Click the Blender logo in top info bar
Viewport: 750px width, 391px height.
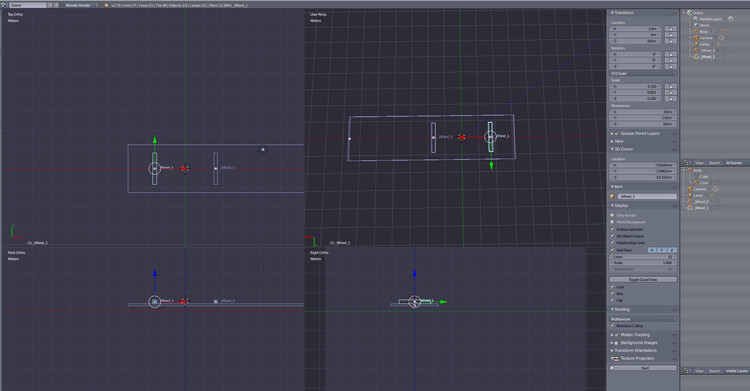click(106, 5)
